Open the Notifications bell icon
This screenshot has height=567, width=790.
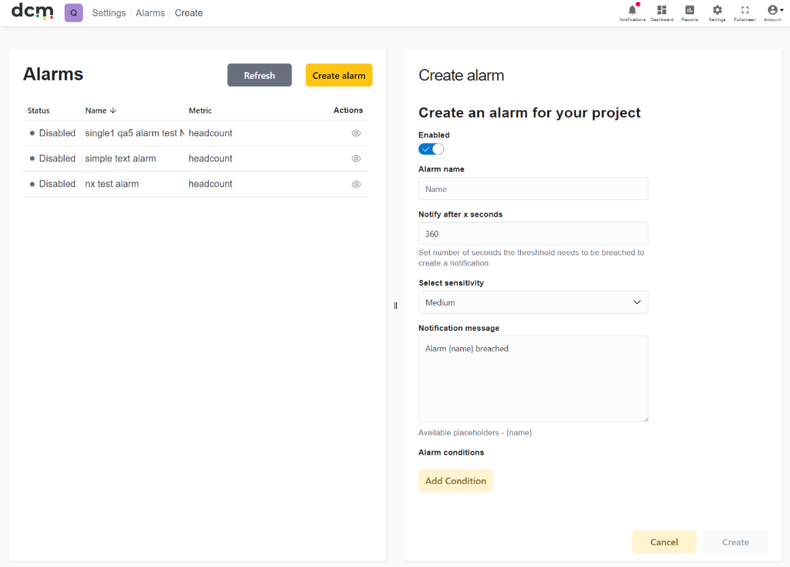tap(632, 10)
